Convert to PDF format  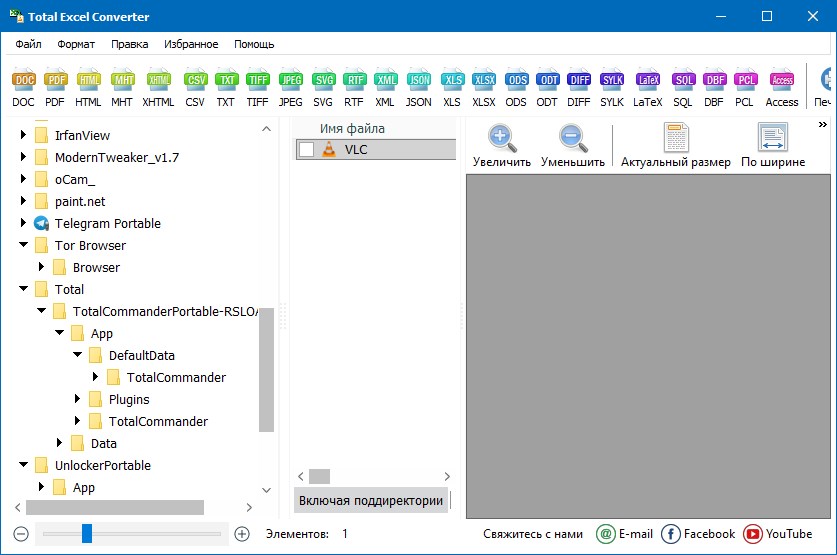(55, 88)
